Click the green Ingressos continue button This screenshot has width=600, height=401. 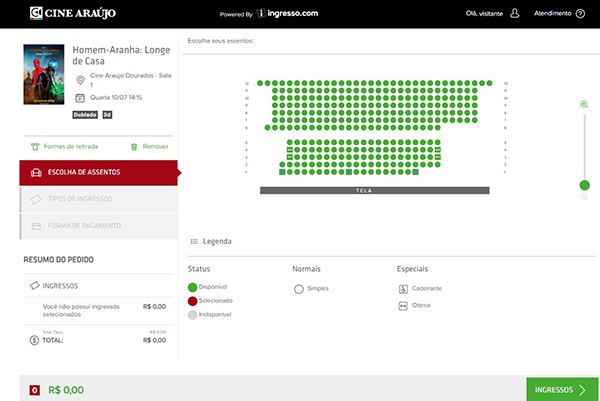pos(562,389)
